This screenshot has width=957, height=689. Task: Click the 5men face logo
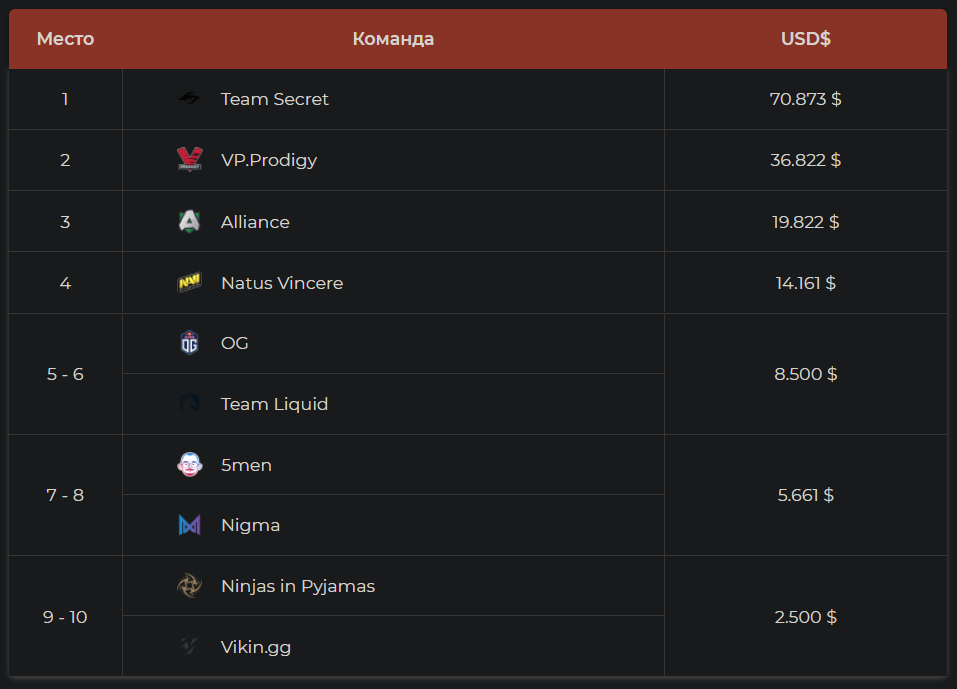pyautogui.click(x=189, y=465)
